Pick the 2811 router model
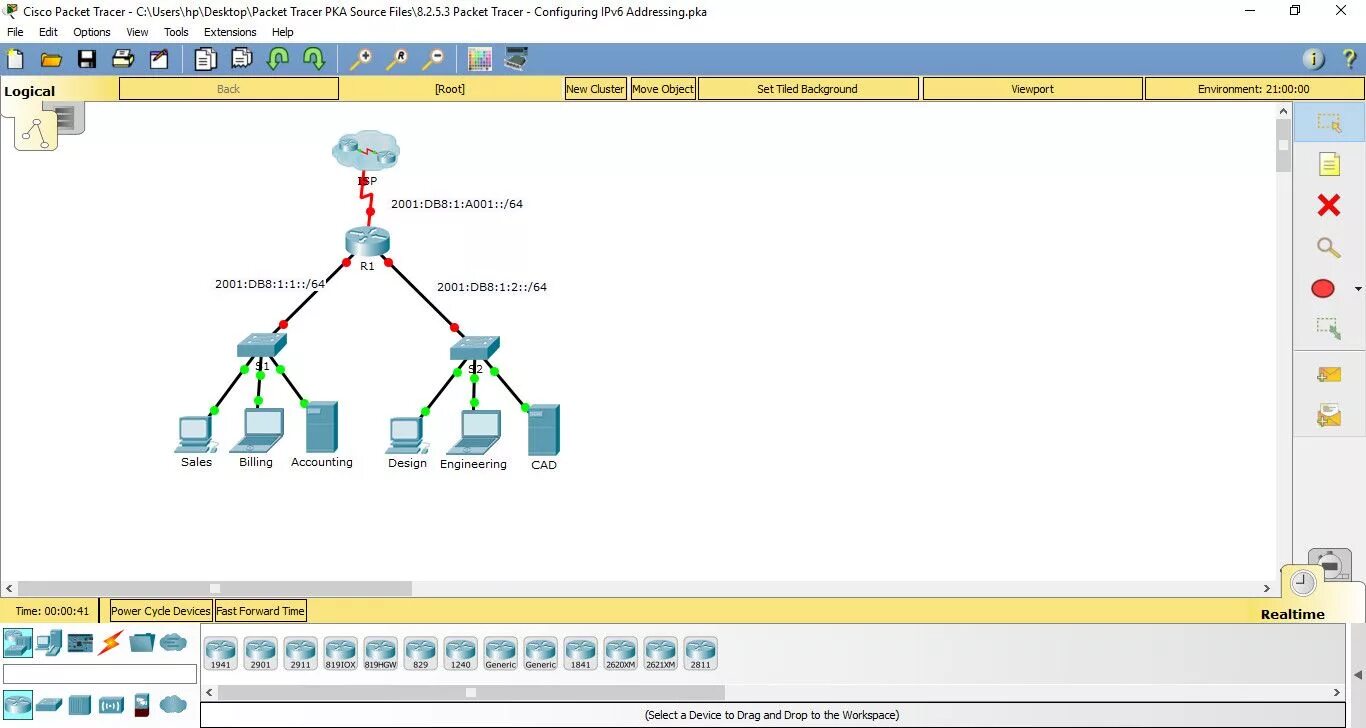 click(701, 653)
